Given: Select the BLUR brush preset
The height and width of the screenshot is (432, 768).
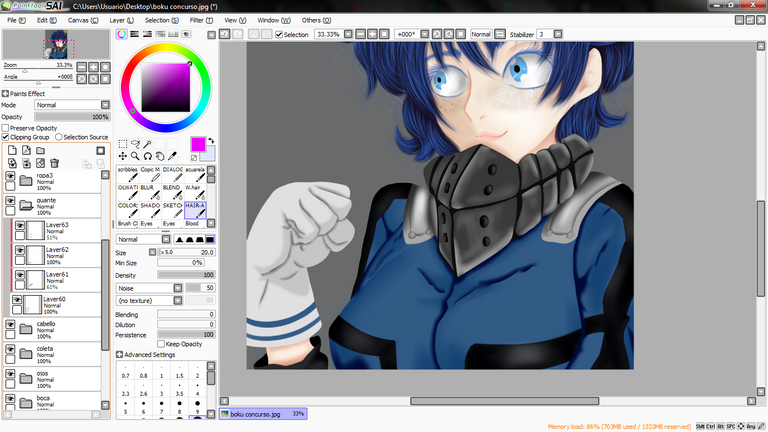Looking at the screenshot, I should (x=150, y=192).
